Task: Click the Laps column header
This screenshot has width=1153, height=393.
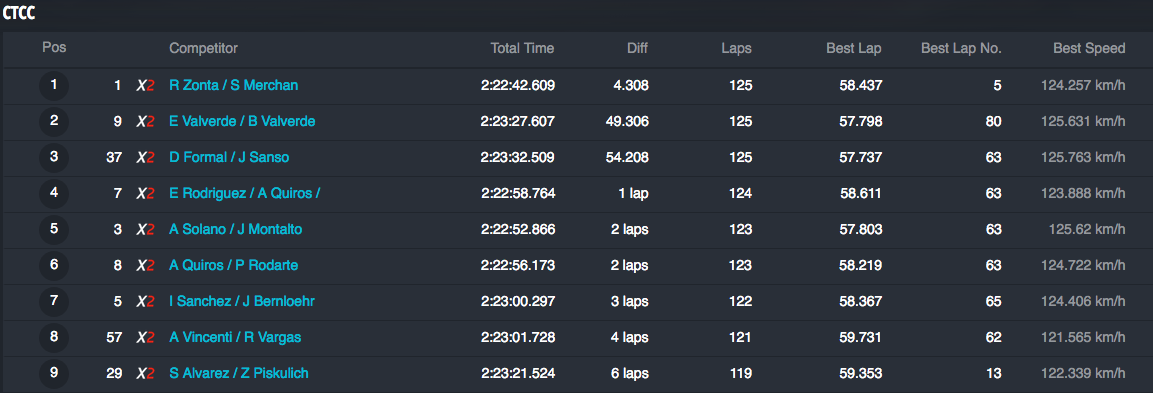Action: click(736, 49)
